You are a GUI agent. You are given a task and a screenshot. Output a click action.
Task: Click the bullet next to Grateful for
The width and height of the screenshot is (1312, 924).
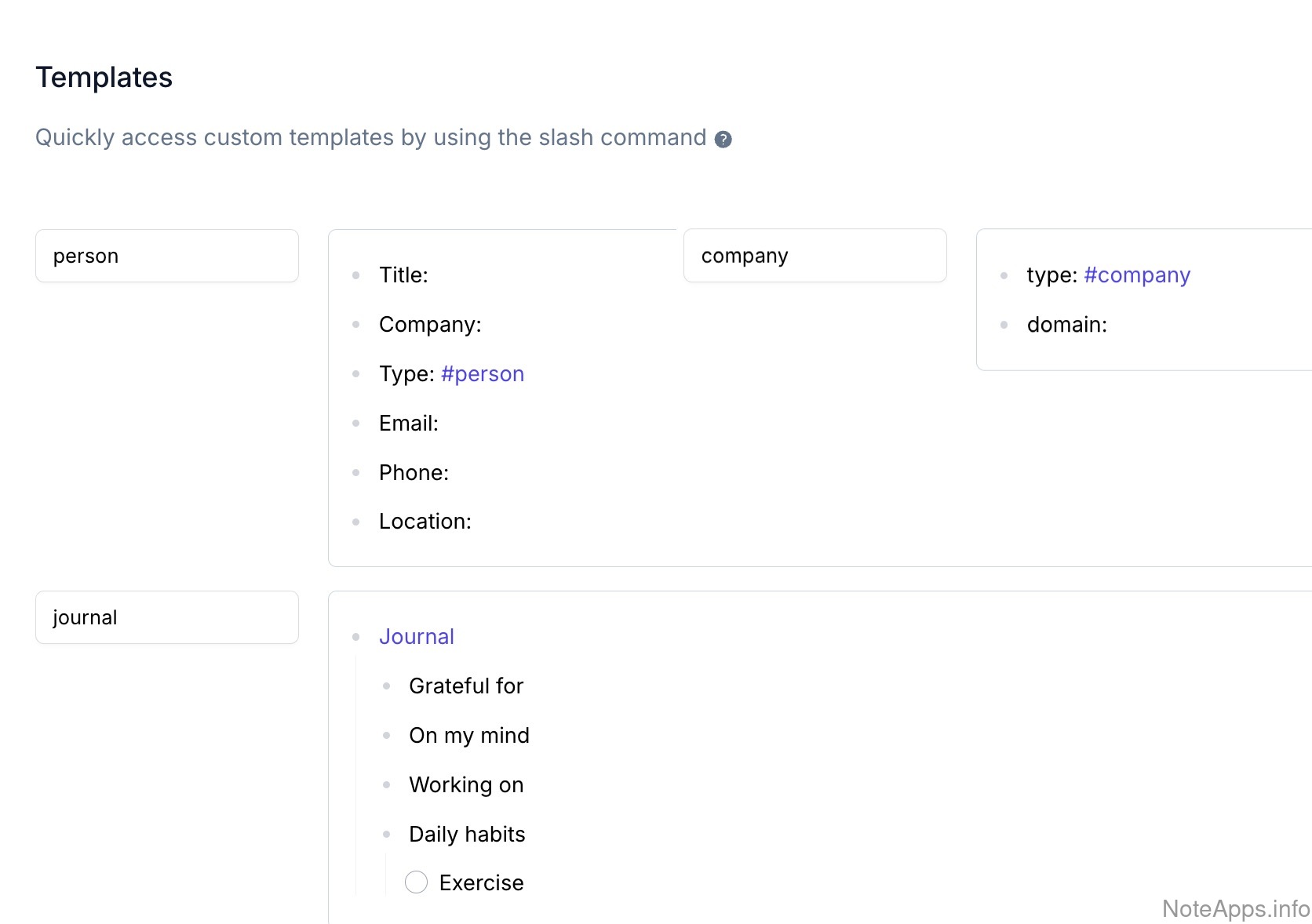[386, 686]
